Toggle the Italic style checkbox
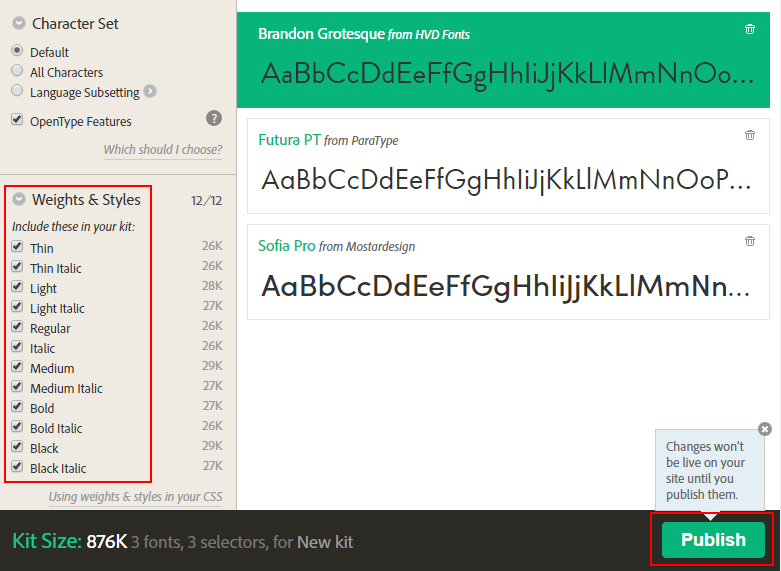The width and height of the screenshot is (781, 571). [x=17, y=346]
